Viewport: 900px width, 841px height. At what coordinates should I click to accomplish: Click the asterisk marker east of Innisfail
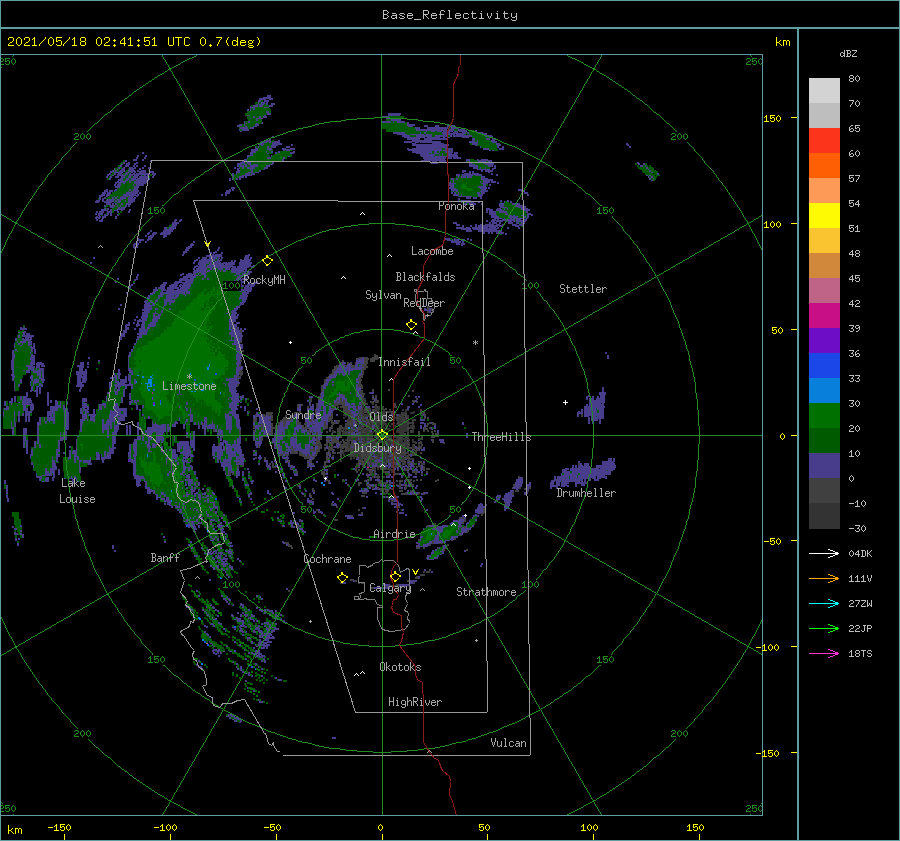click(475, 343)
